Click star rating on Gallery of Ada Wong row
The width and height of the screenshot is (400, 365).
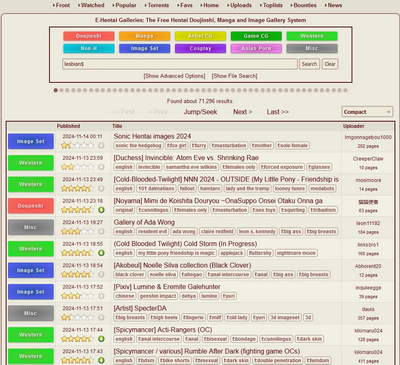(76, 231)
